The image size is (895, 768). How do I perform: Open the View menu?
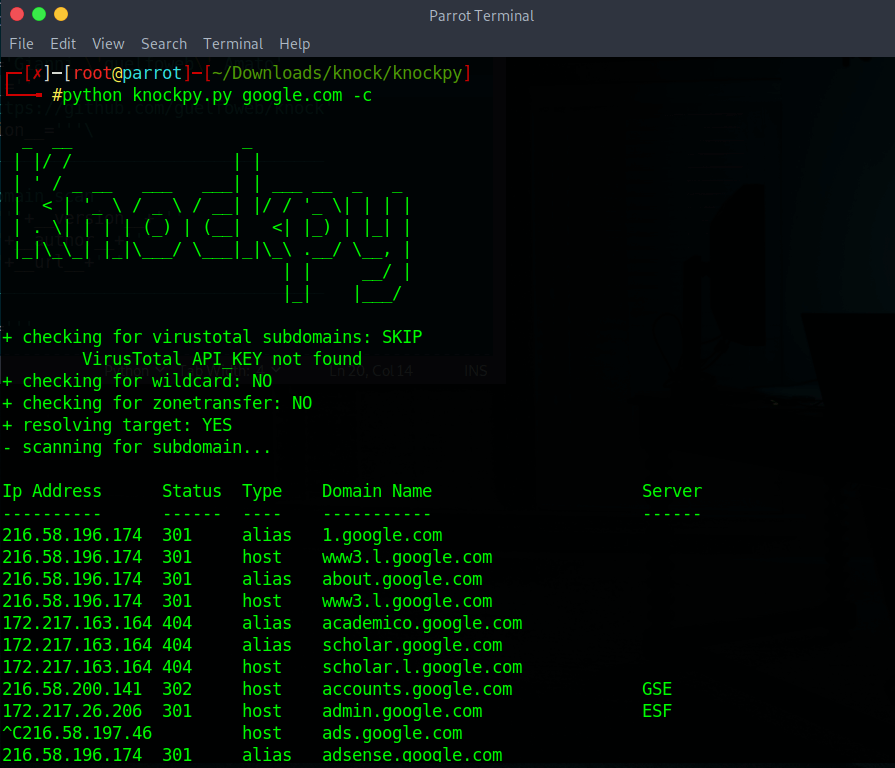[108, 44]
